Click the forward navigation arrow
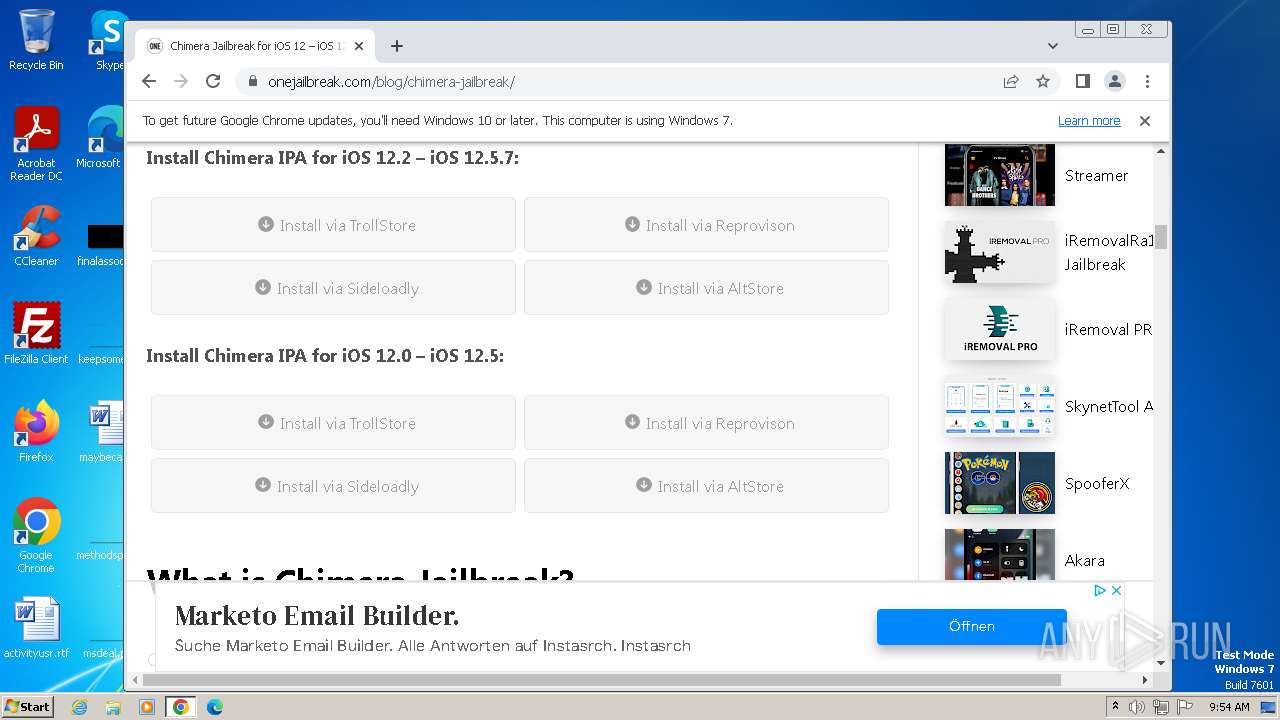This screenshot has width=1280, height=720. [x=181, y=81]
